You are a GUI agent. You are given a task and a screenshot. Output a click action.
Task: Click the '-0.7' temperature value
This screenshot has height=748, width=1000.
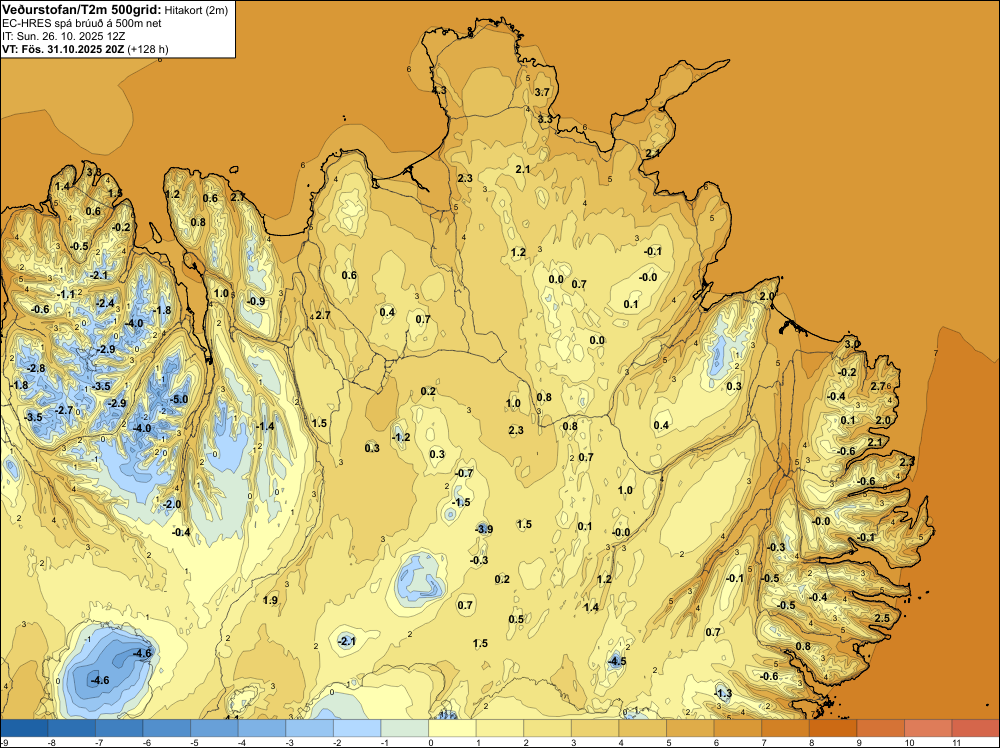[x=464, y=473]
